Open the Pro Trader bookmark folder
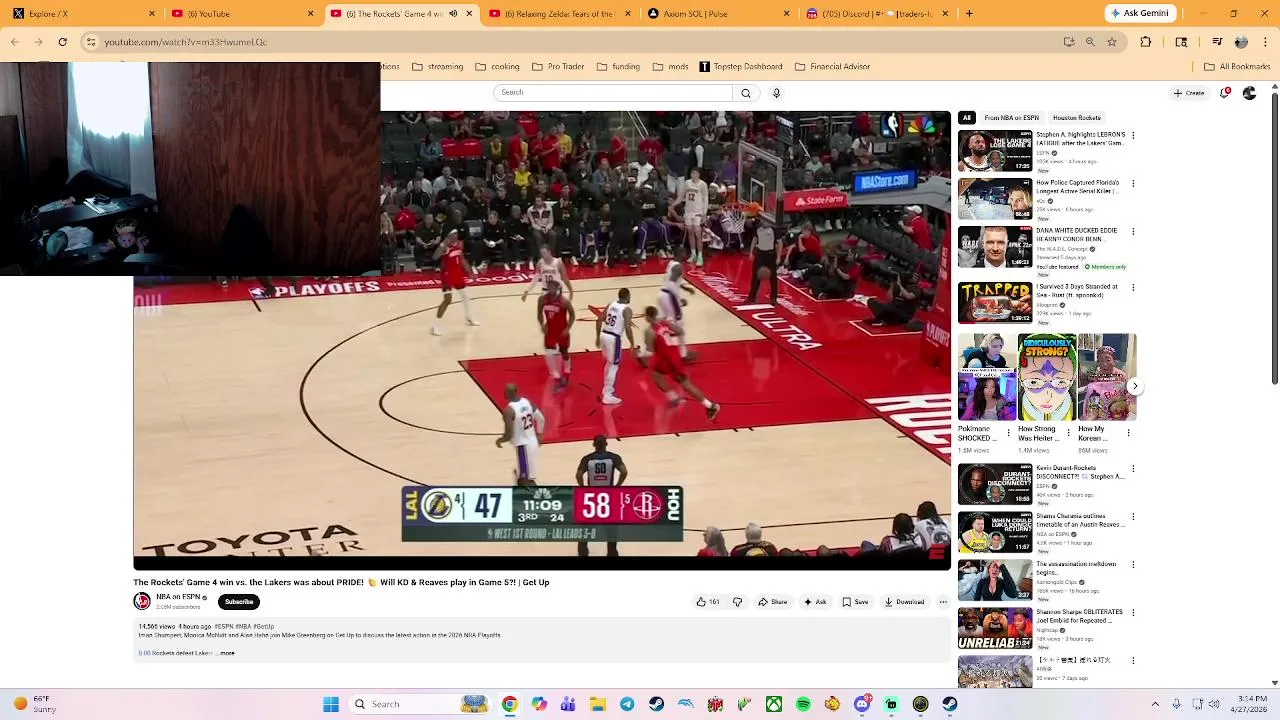This screenshot has width=1280, height=720. pyautogui.click(x=558, y=67)
